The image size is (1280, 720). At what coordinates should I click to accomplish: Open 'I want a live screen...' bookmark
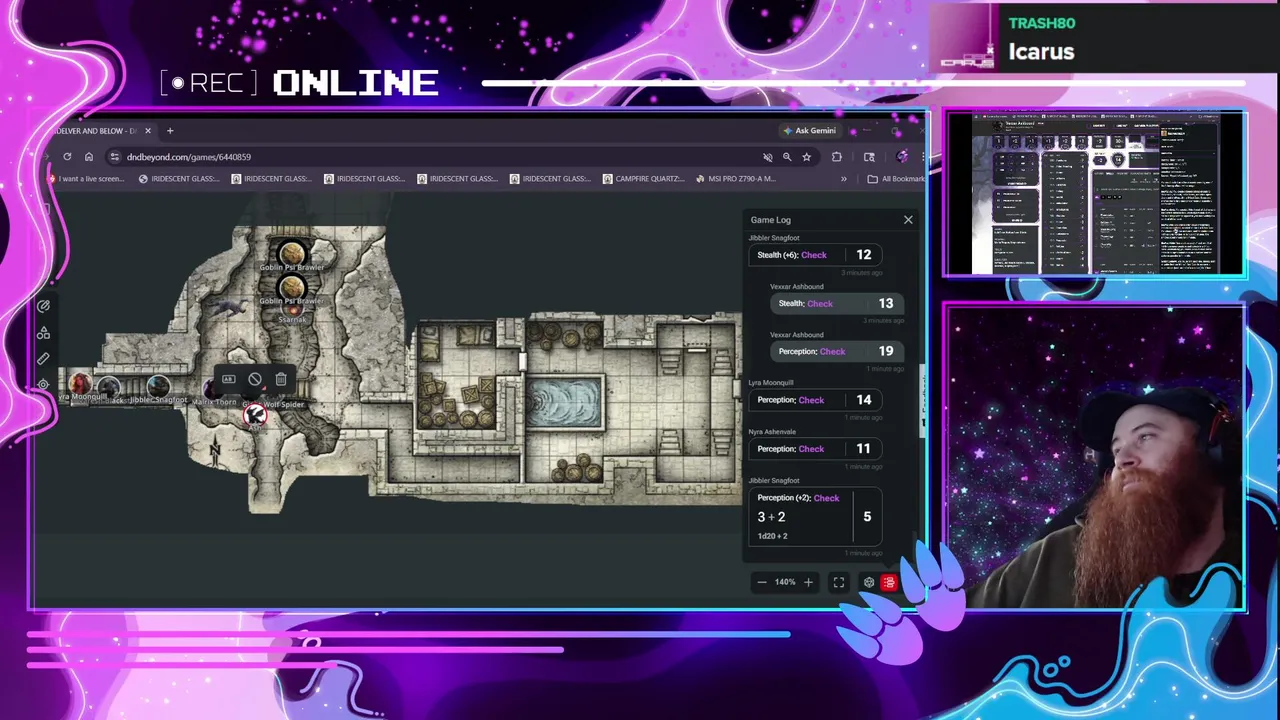tap(87, 179)
